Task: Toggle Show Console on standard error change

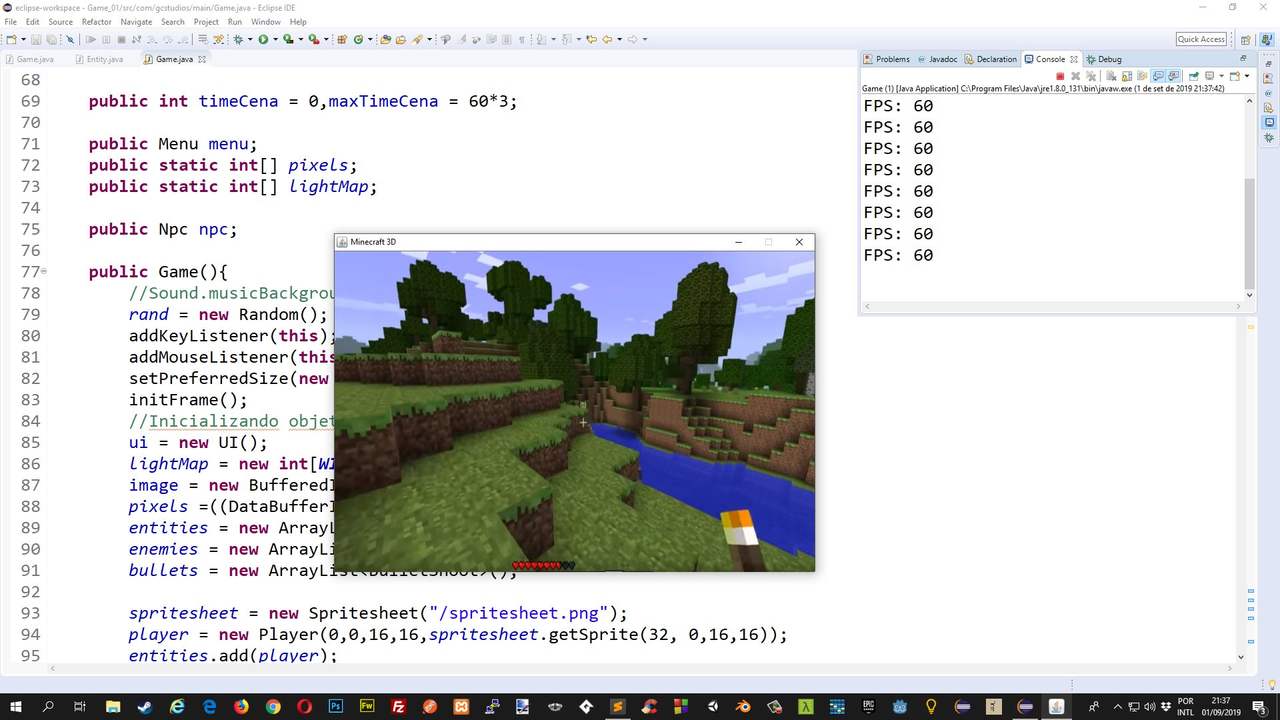Action: pyautogui.click(x=1173, y=76)
